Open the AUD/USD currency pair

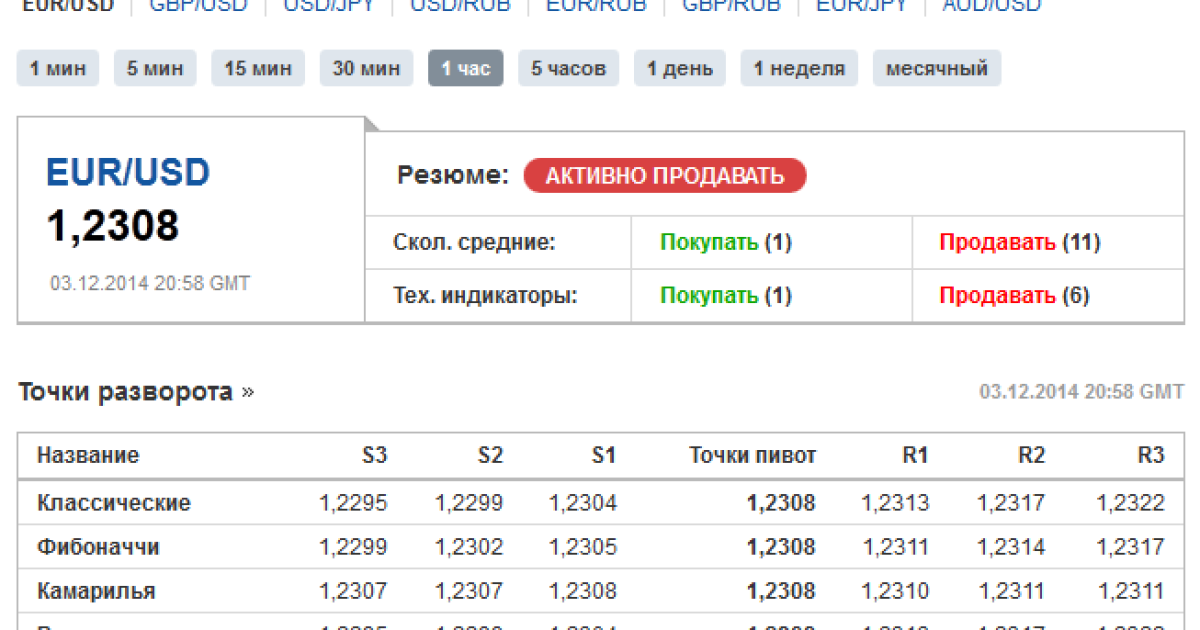click(x=992, y=6)
